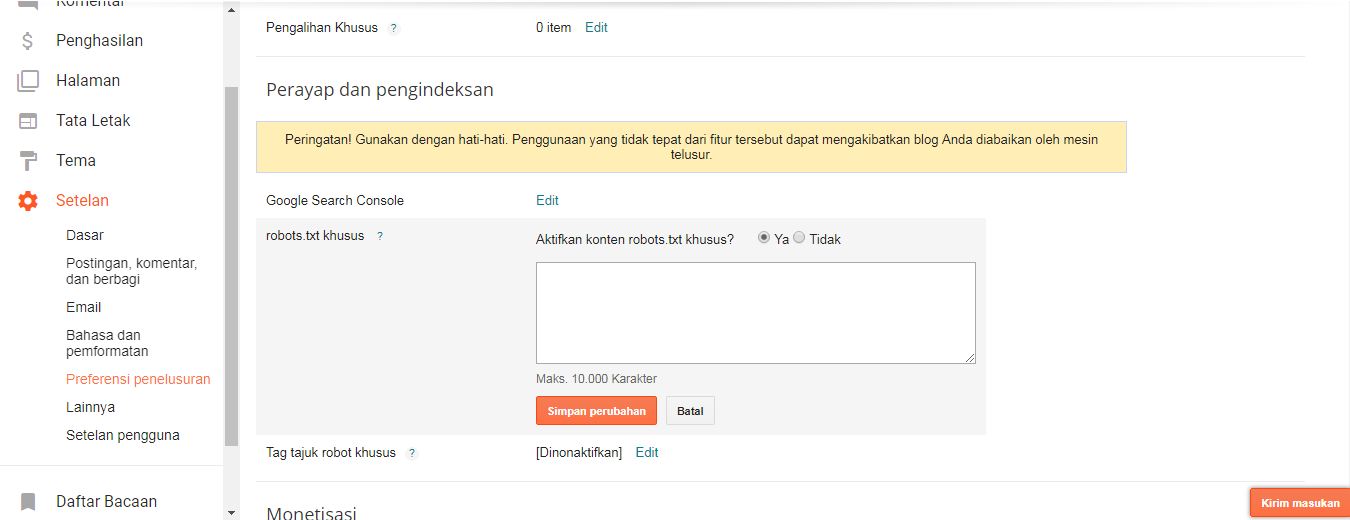Screen dimensions: 1350x520
Task: Go to Setelan pengguna submenu
Action: [123, 435]
